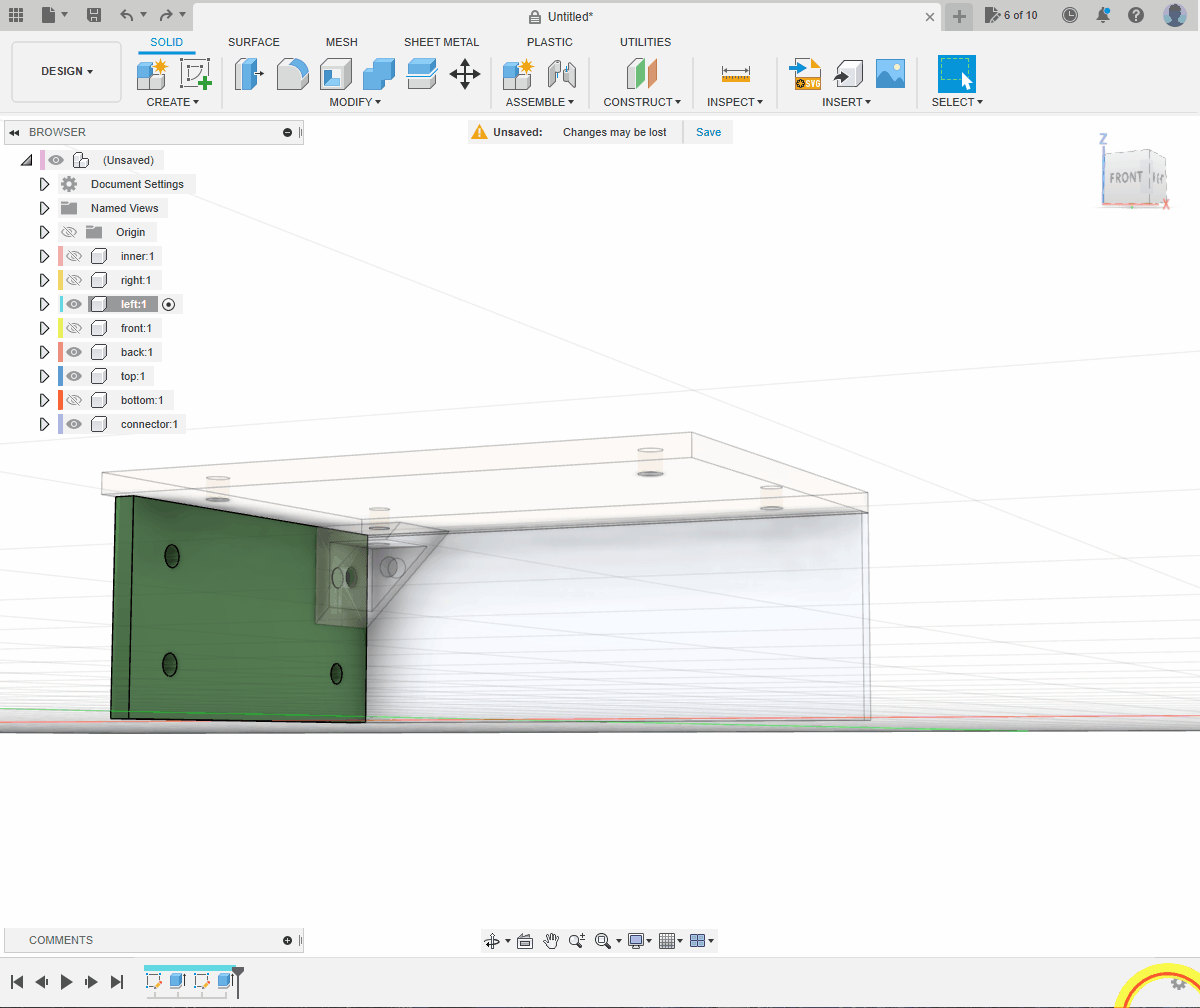Click the Shell tool icon
Viewport: 1200px width, 1008px height.
336,74
